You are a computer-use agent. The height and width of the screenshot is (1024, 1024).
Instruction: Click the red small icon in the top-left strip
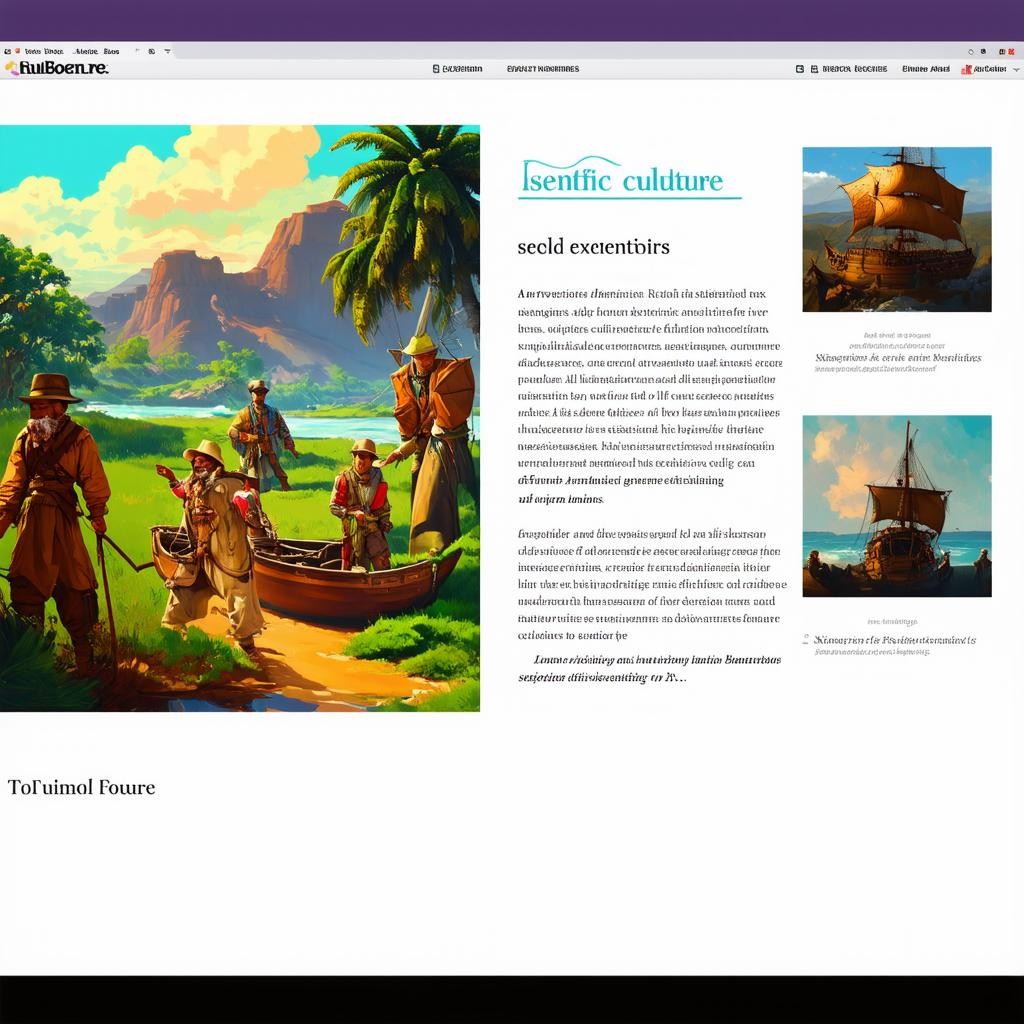tap(17, 51)
